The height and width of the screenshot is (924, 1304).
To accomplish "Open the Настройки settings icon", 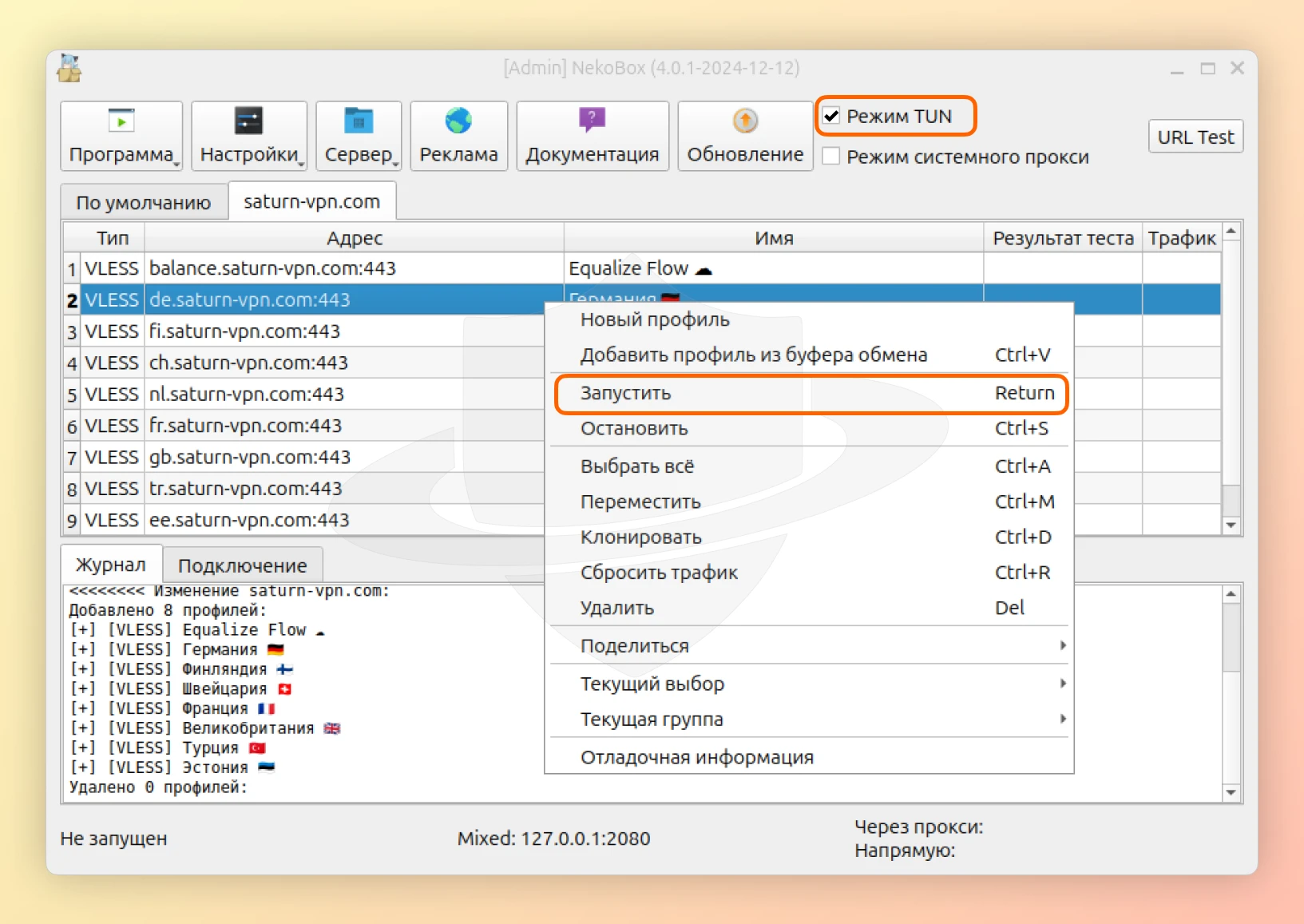I will click(x=248, y=121).
